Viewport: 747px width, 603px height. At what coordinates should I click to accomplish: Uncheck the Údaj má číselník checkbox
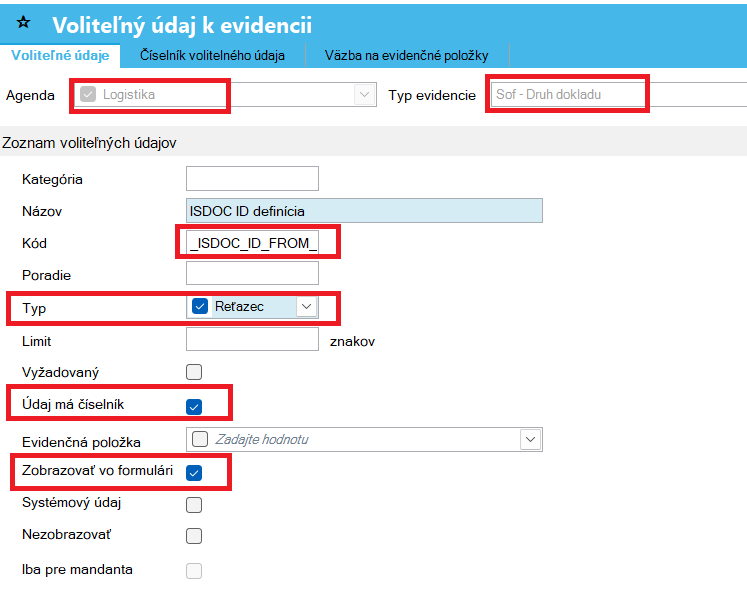194,407
